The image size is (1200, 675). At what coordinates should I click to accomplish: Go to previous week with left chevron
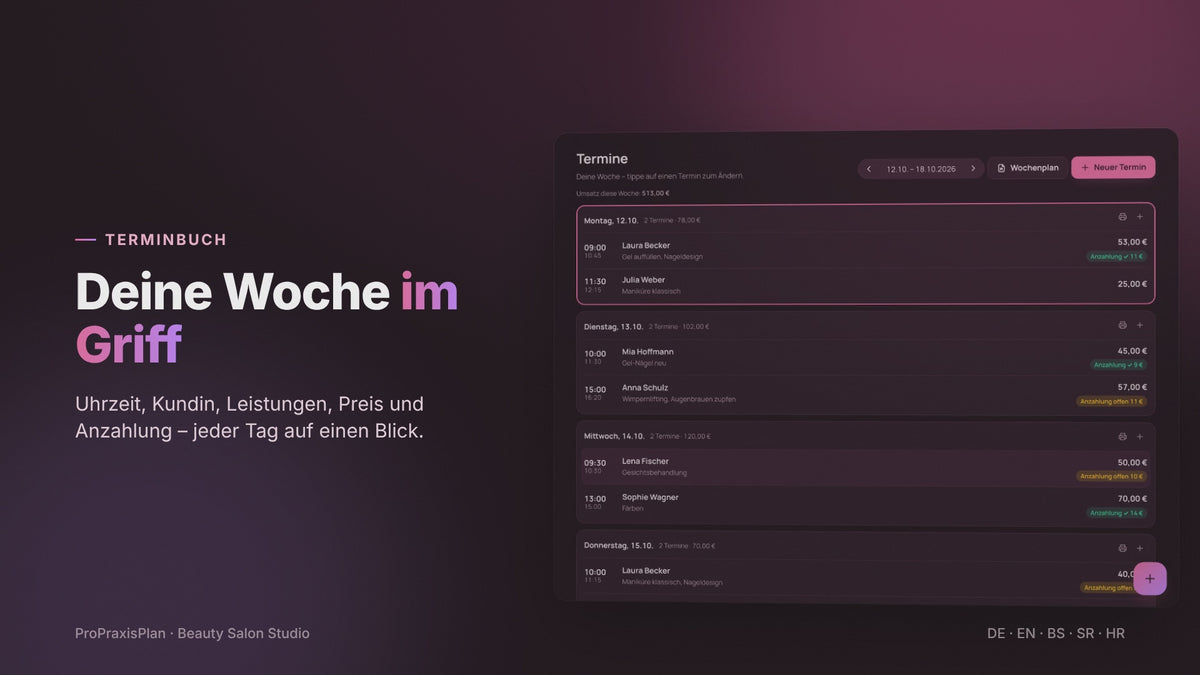click(x=869, y=169)
